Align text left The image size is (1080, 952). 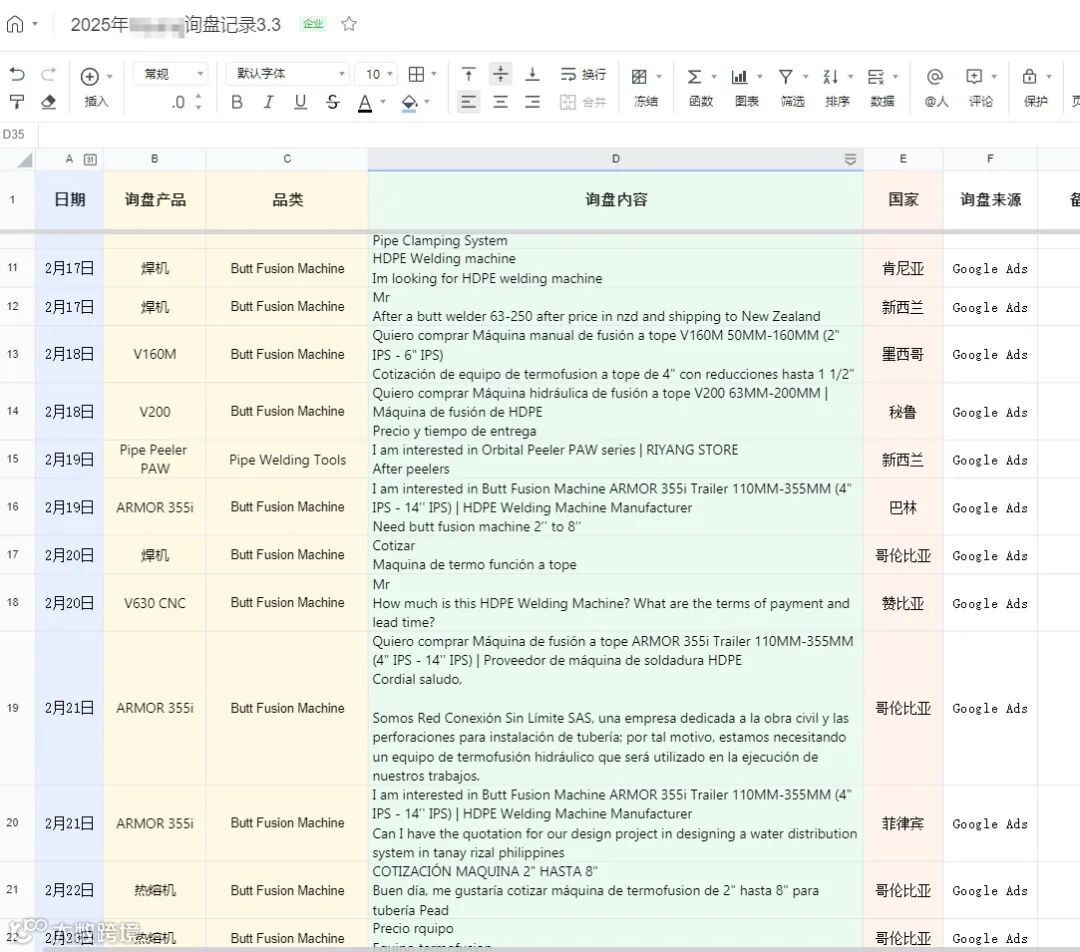coord(468,103)
